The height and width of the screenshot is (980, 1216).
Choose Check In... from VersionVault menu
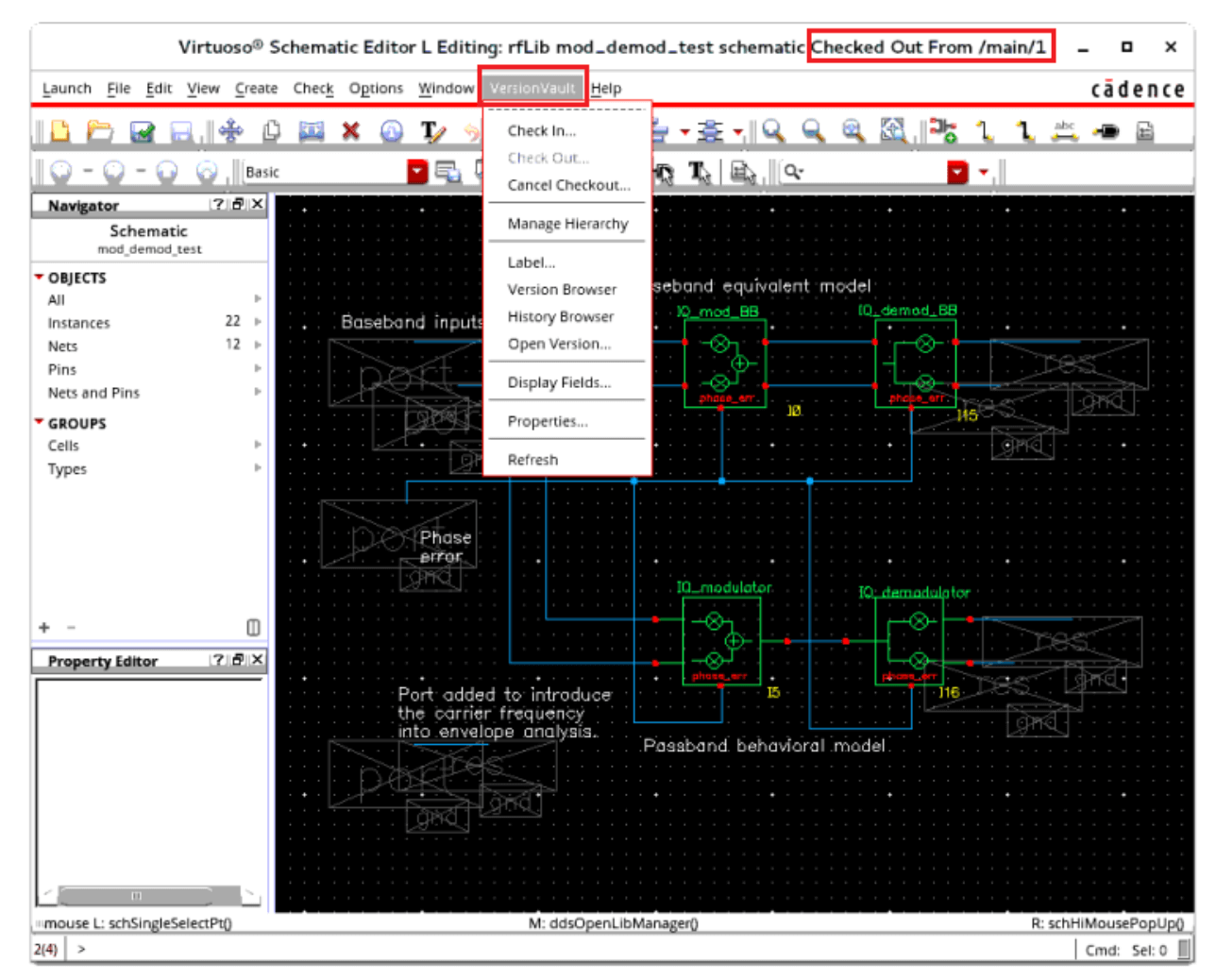[x=541, y=130]
